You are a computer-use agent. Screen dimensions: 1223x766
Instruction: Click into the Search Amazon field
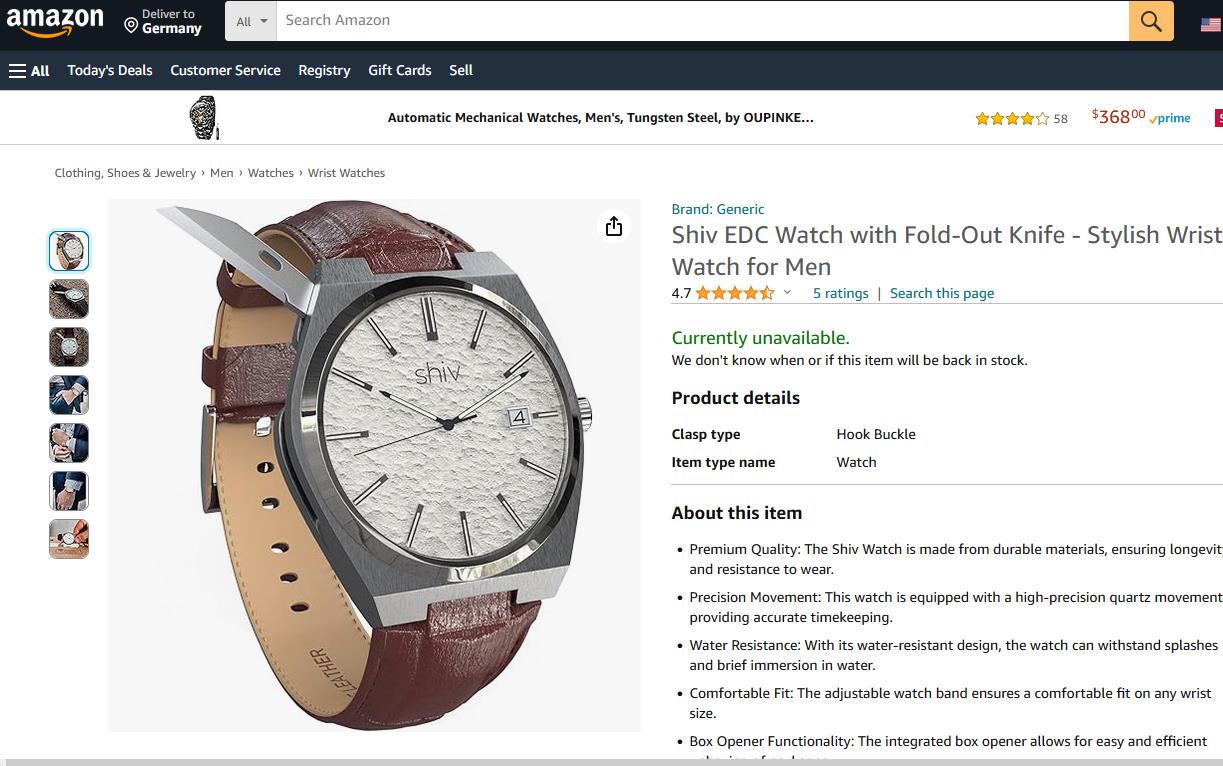[x=700, y=21]
